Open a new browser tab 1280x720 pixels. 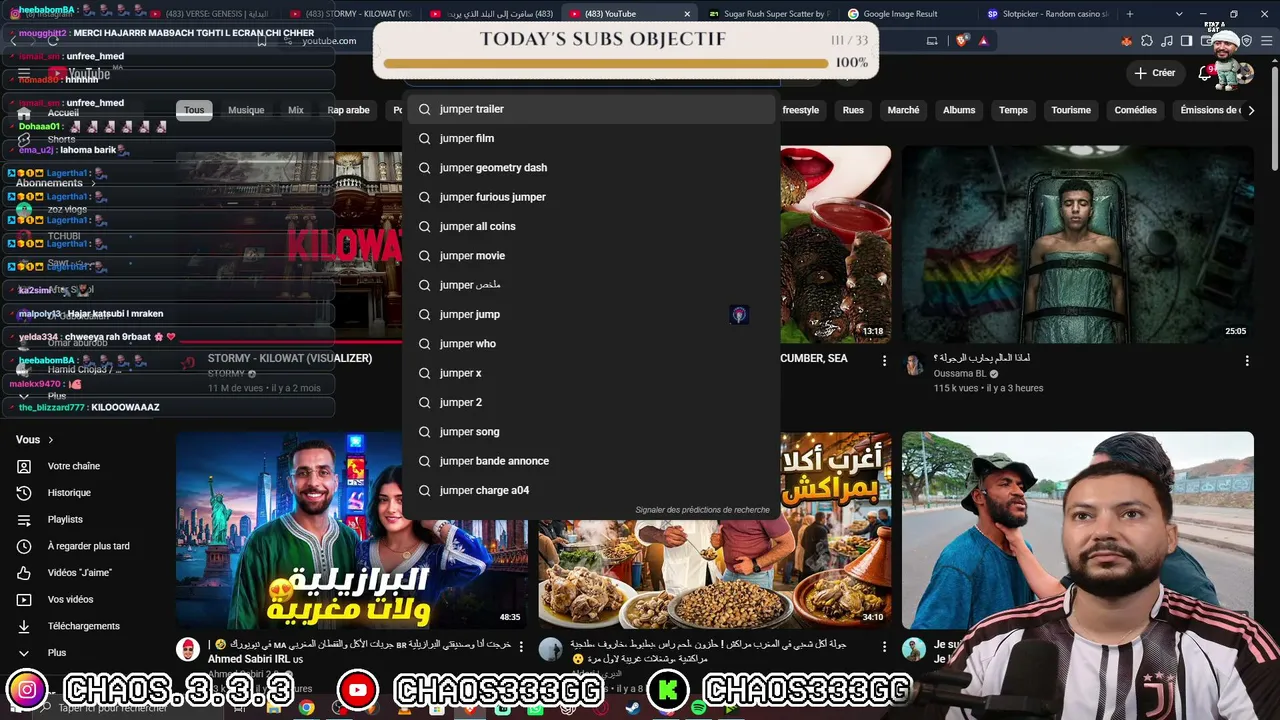pos(1130,14)
